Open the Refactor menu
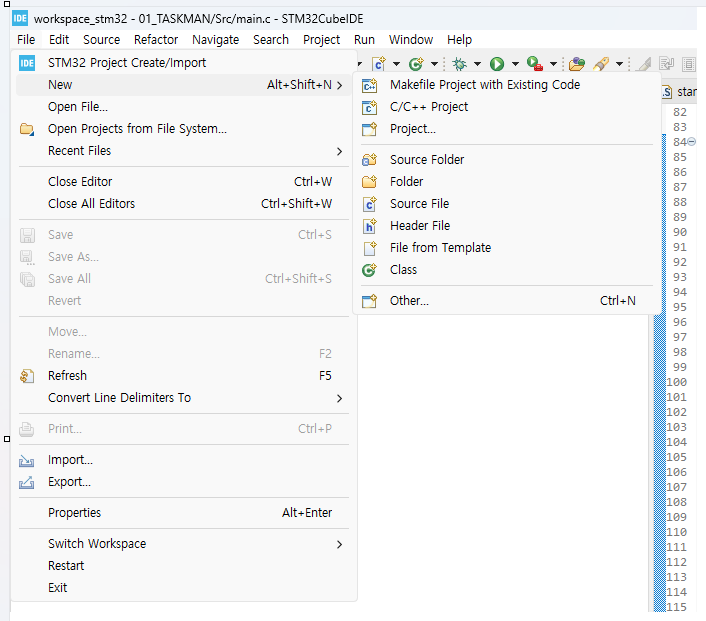706x621 pixels. pyautogui.click(x=156, y=40)
